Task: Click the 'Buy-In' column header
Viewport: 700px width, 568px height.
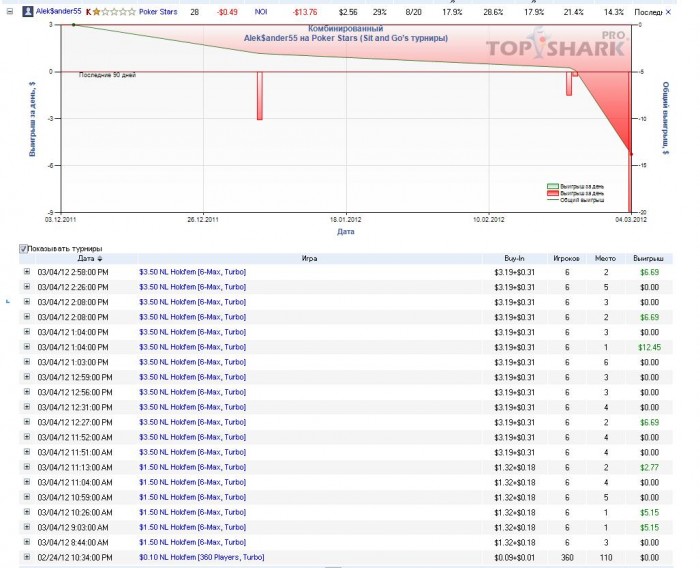Action: coord(514,259)
